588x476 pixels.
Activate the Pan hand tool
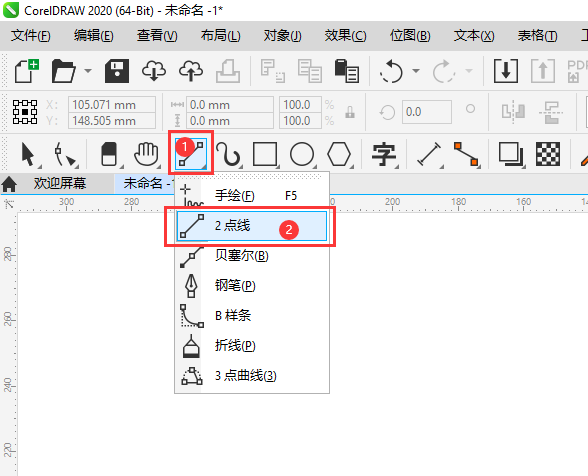pyautogui.click(x=146, y=154)
